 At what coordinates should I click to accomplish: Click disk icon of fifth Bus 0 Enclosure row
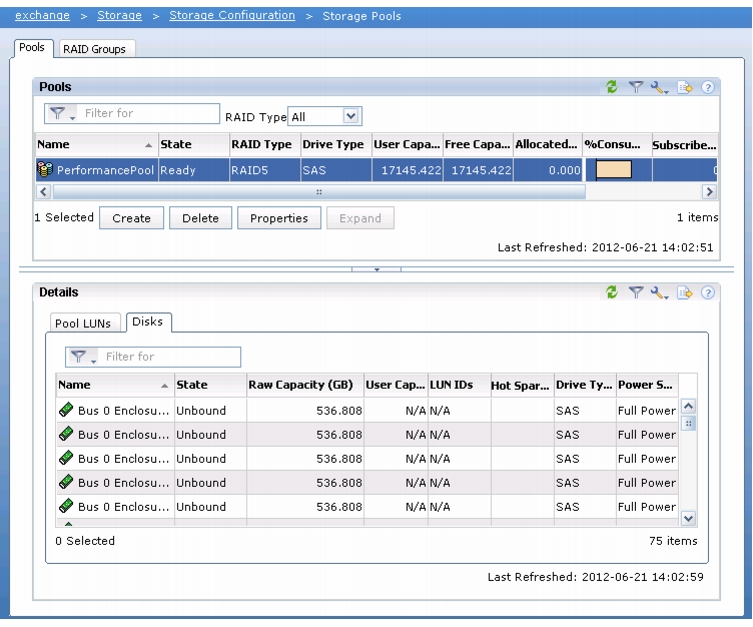pos(66,506)
